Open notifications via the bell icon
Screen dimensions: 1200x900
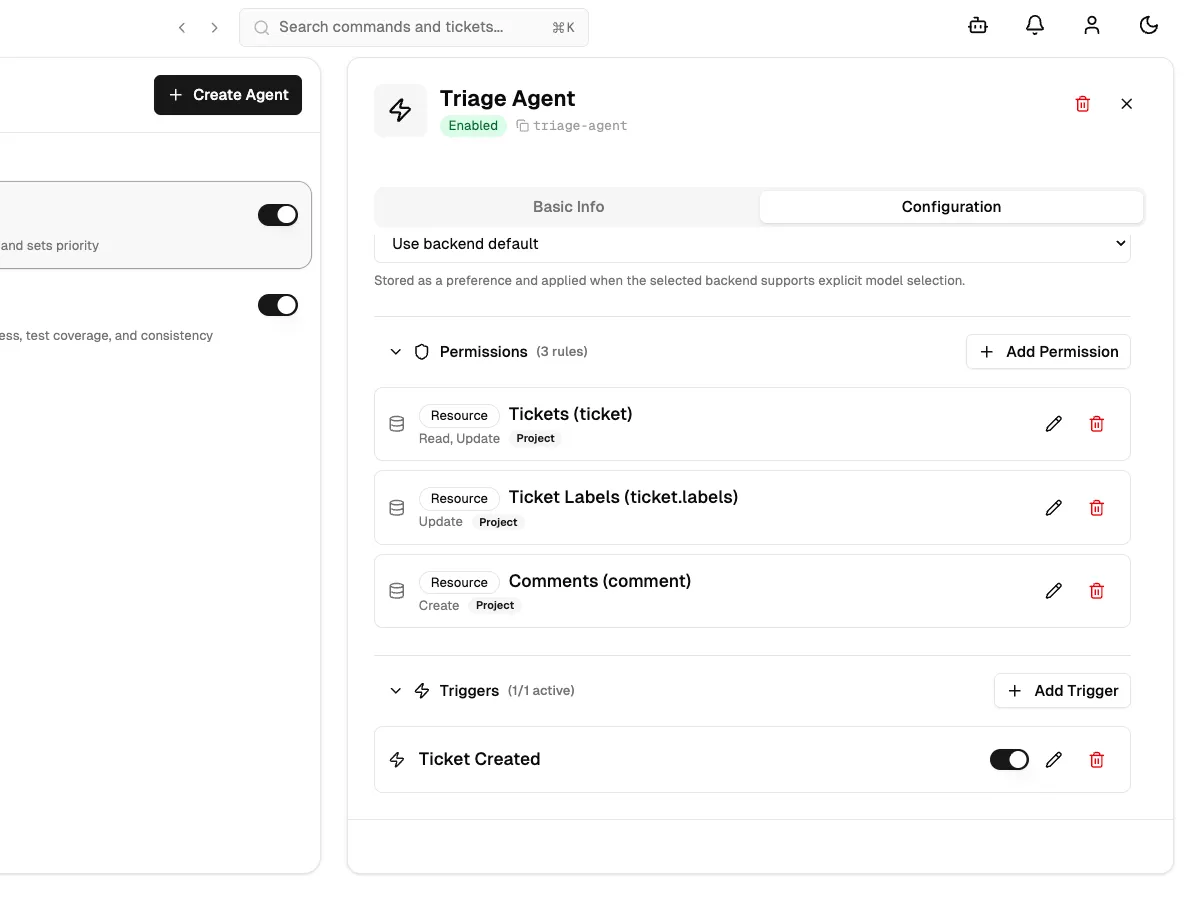tap(1035, 25)
